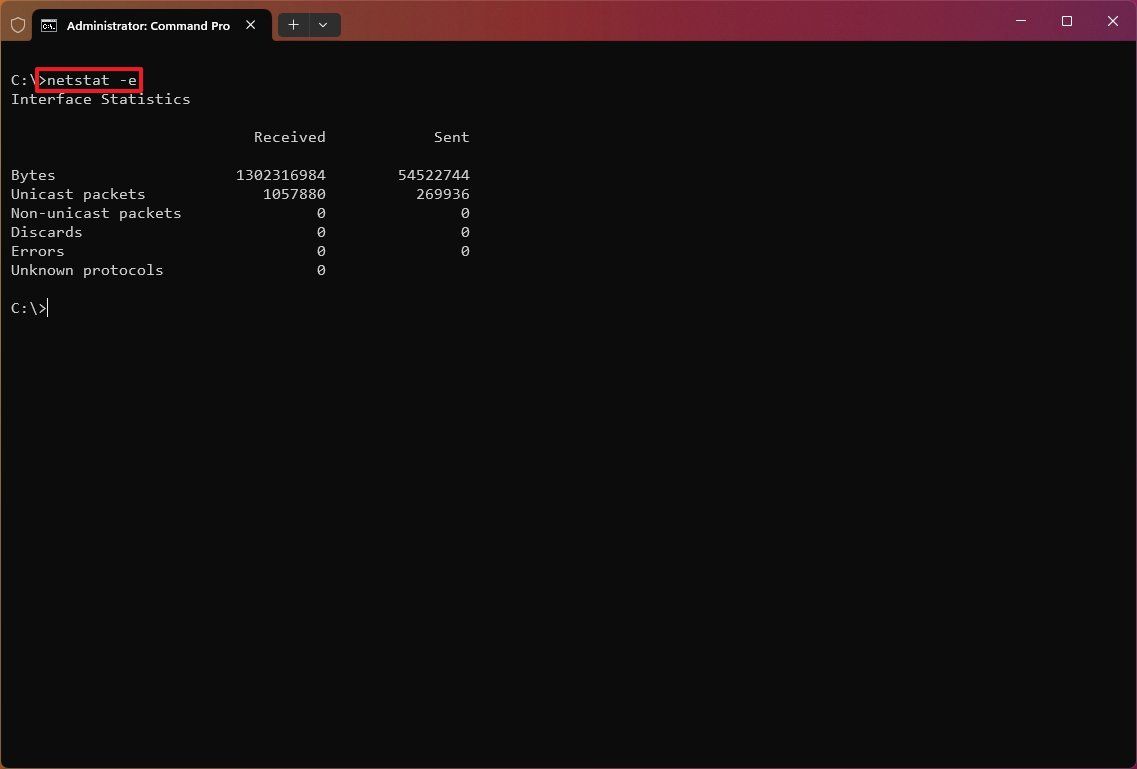
Task: Click the Unknown protocols line
Action: 86,270
